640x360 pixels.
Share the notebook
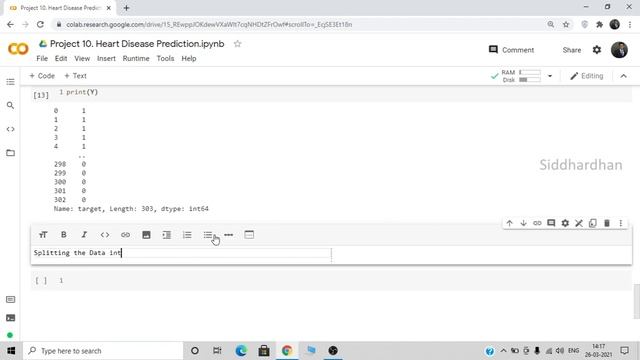571,50
